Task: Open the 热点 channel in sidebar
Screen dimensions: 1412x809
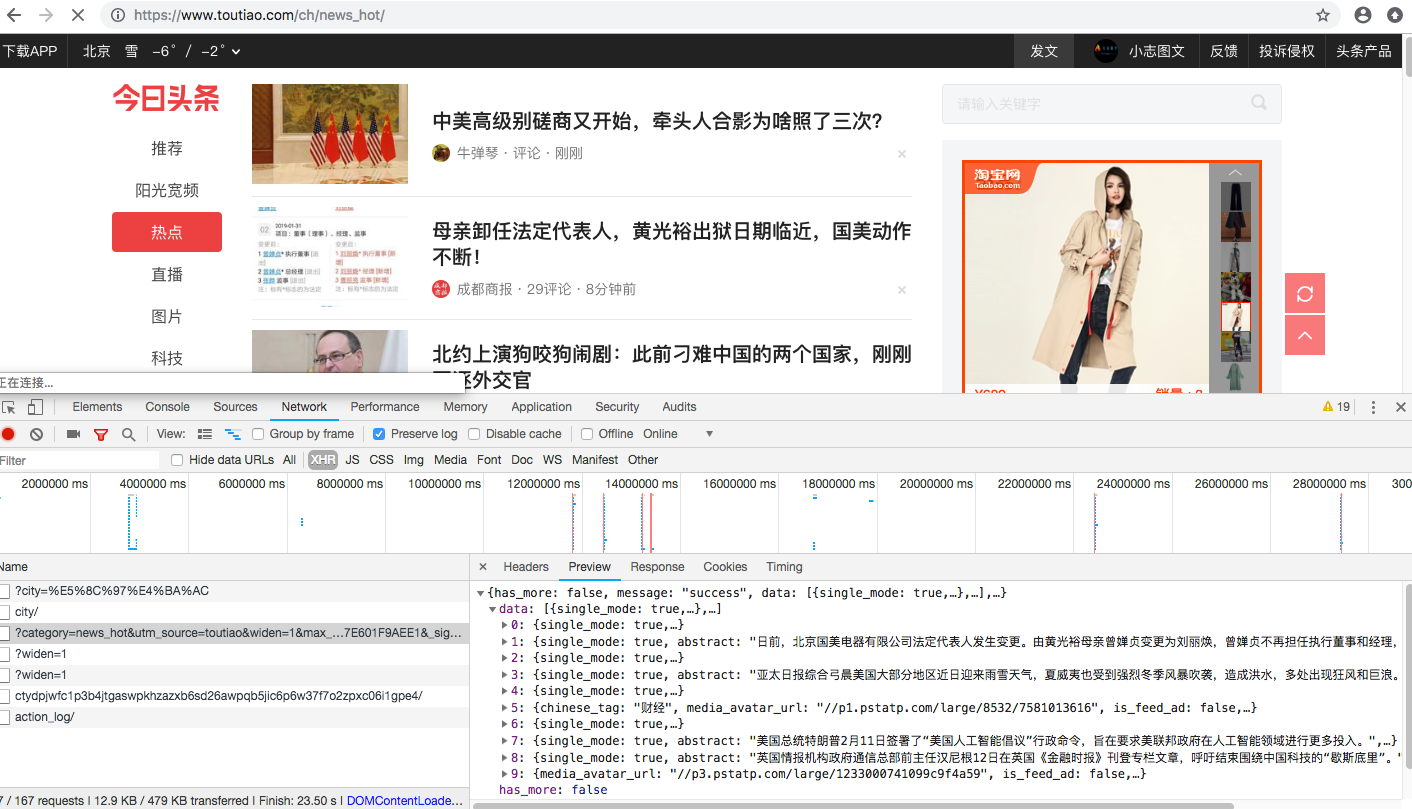Action: (167, 232)
